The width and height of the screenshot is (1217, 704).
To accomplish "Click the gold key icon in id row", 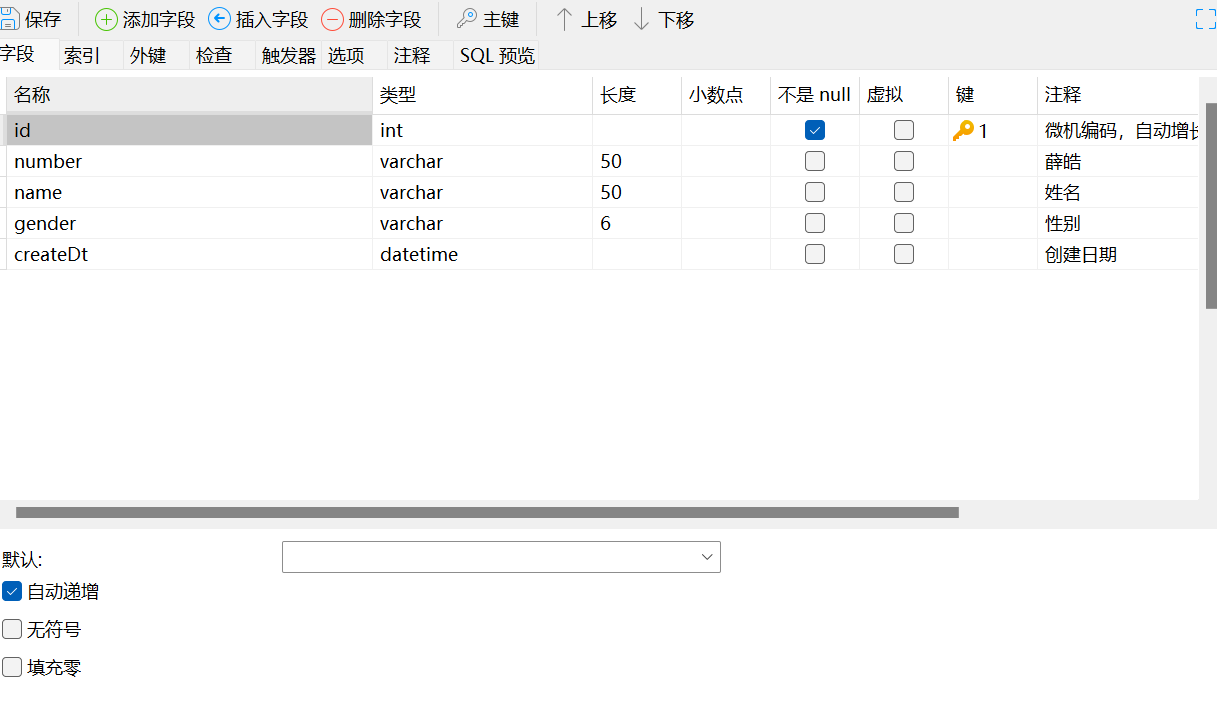I will 963,131.
